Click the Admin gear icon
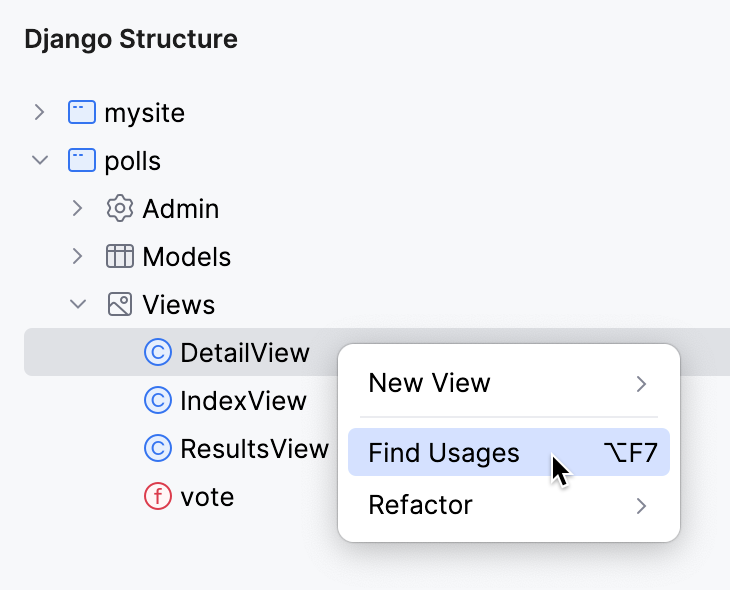Screen dimensions: 730x590 [x=119, y=208]
